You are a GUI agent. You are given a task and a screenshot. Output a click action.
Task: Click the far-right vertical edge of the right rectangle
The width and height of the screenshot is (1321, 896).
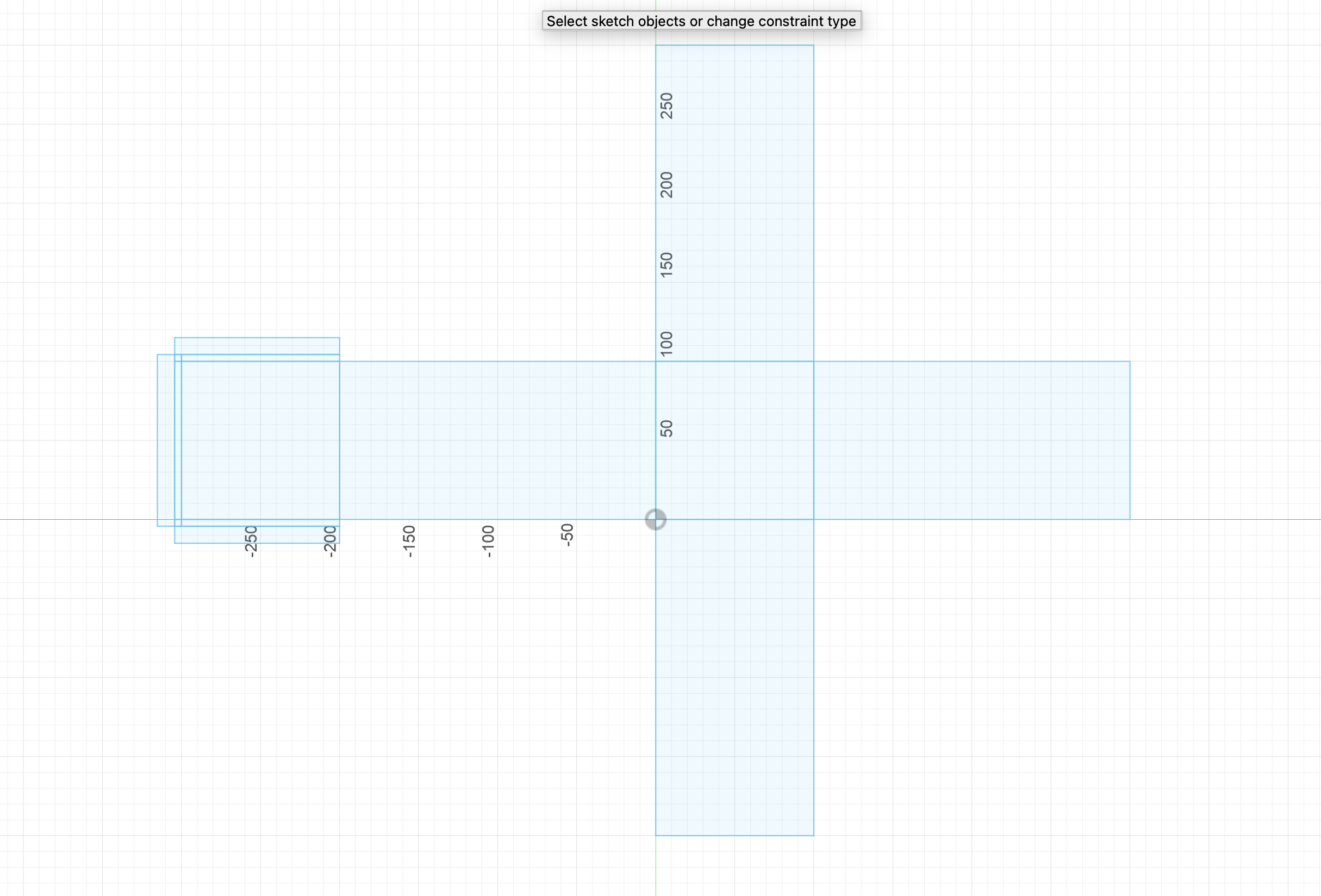pos(1130,440)
